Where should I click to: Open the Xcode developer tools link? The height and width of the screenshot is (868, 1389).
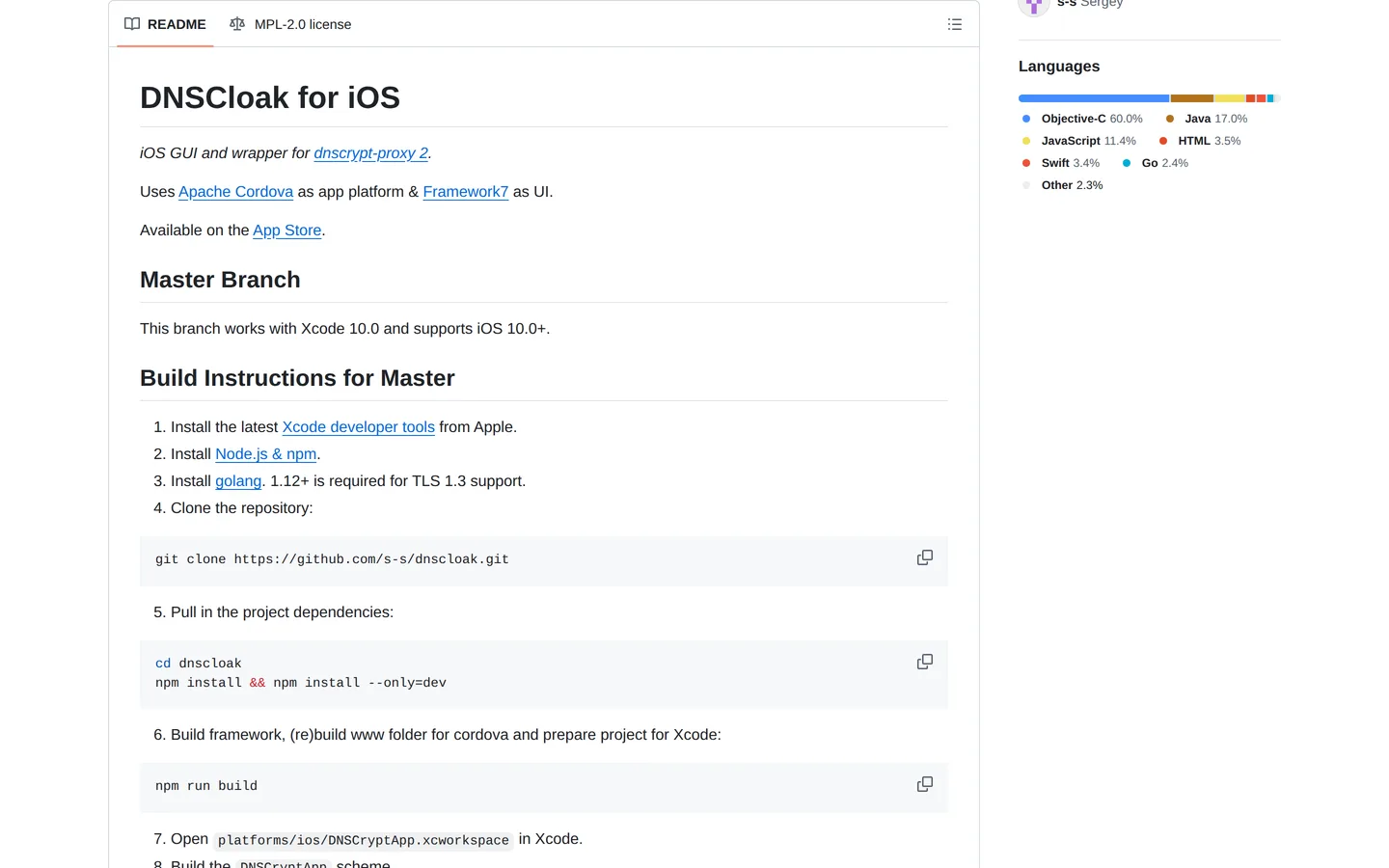click(x=358, y=427)
